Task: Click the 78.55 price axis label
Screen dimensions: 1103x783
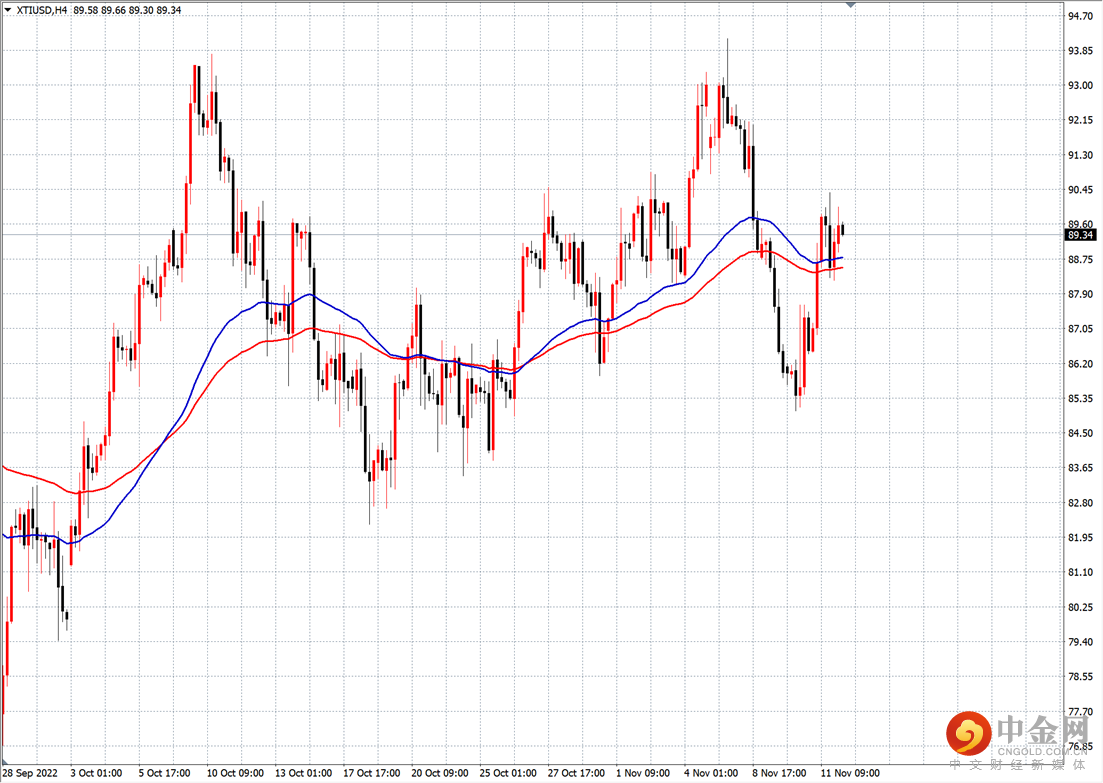Action: click(1080, 677)
